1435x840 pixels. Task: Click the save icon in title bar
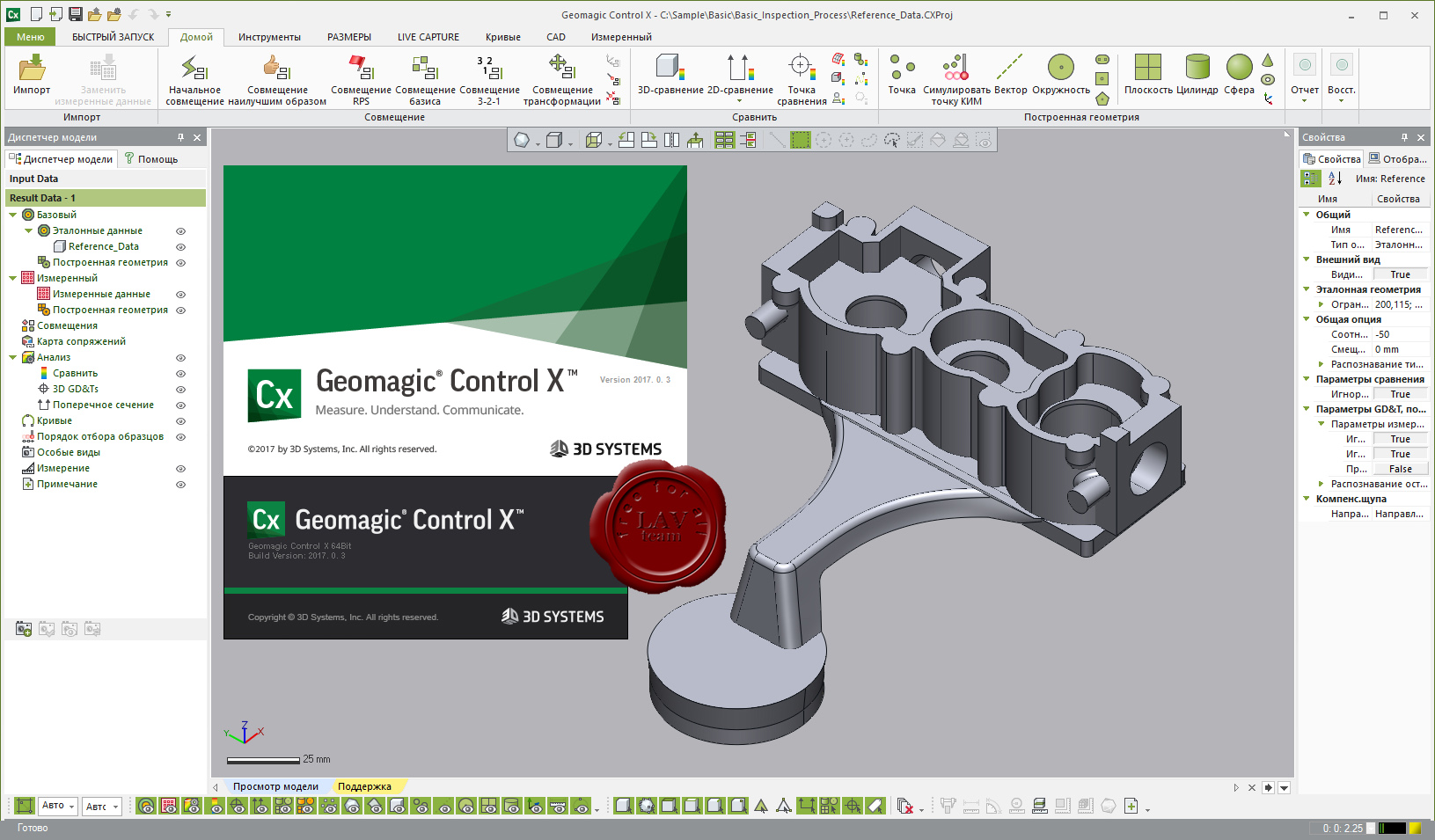point(76,14)
